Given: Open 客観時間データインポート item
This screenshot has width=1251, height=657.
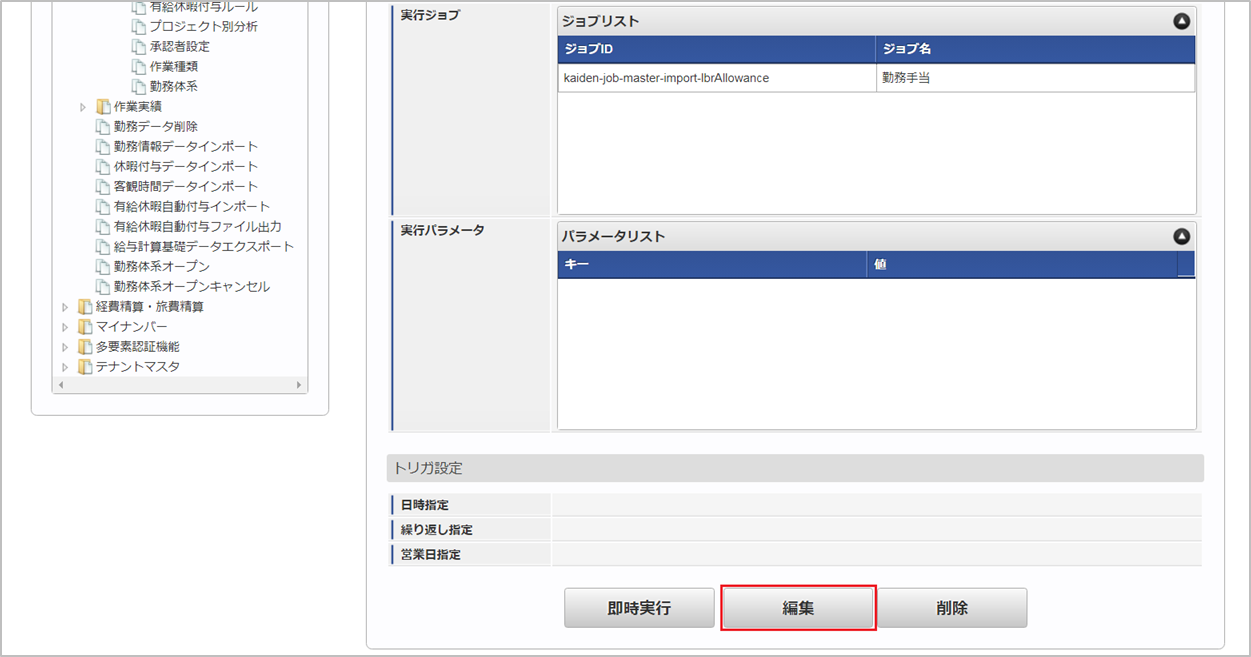Looking at the screenshot, I should 186,187.
